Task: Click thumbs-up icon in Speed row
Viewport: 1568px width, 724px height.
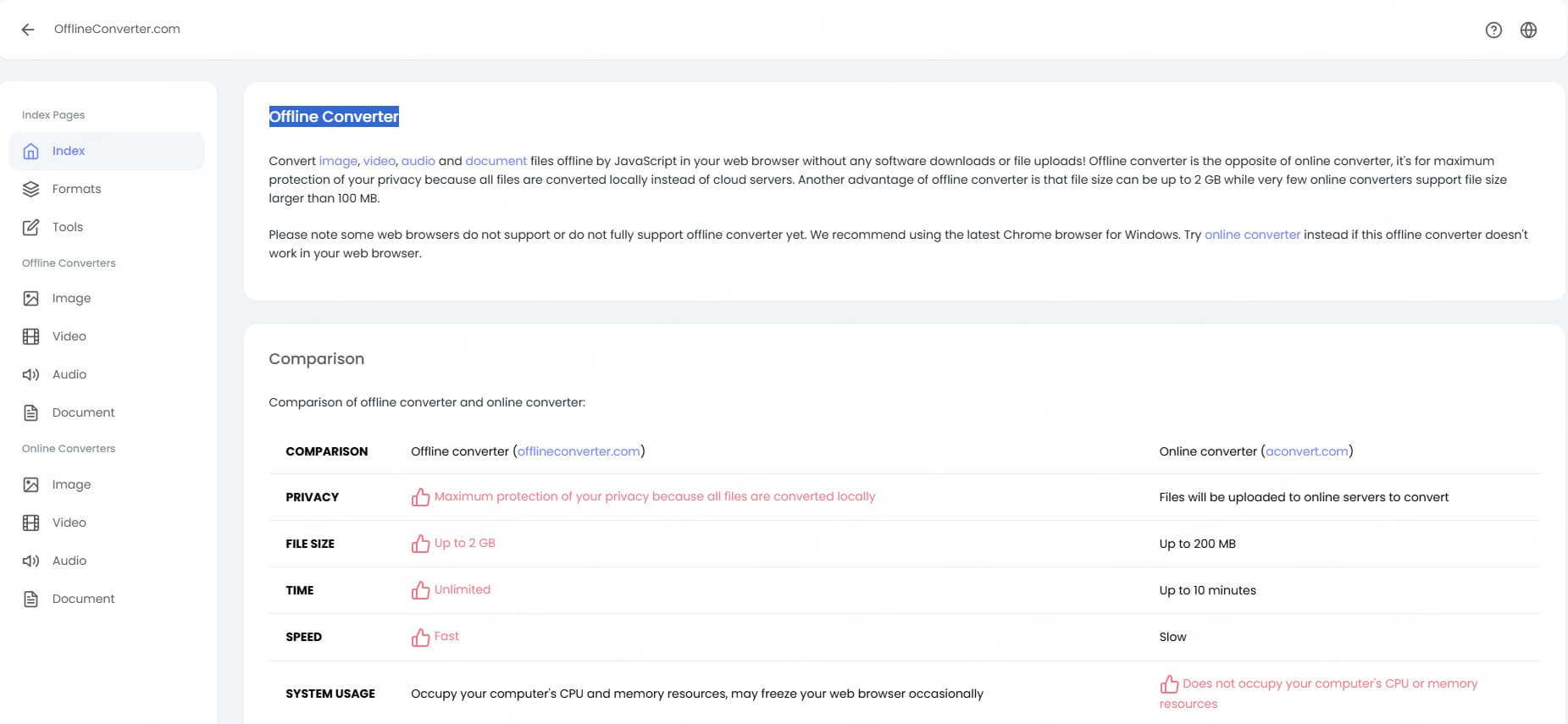Action: pos(420,637)
